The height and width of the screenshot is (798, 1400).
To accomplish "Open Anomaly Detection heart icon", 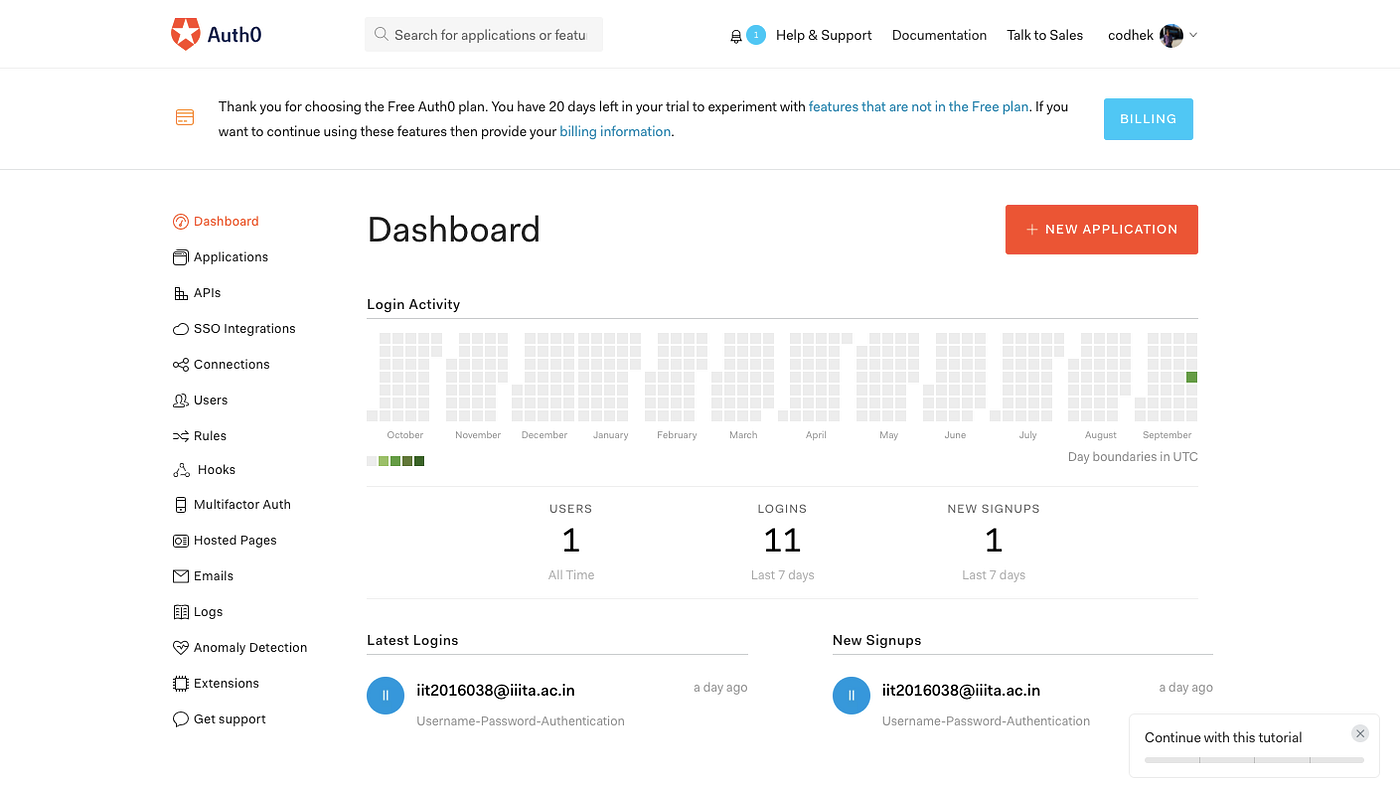I will tap(180, 648).
